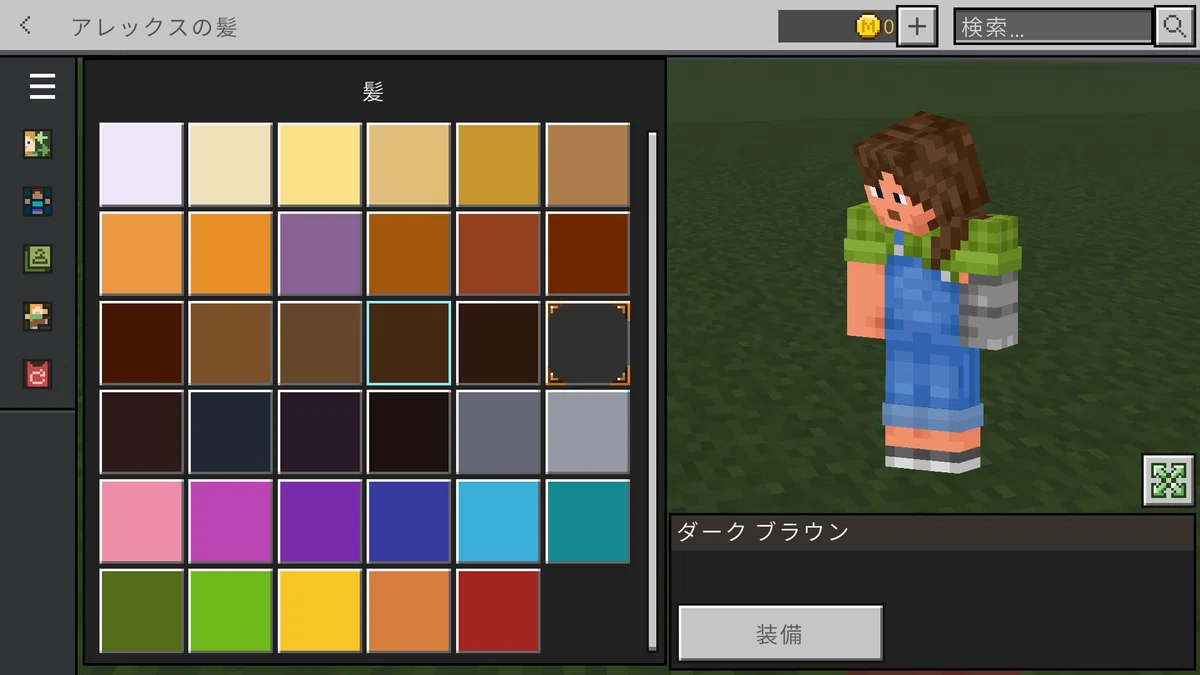1200x675 pixels.
Task: Go back using the left arrow
Action: pyautogui.click(x=26, y=26)
